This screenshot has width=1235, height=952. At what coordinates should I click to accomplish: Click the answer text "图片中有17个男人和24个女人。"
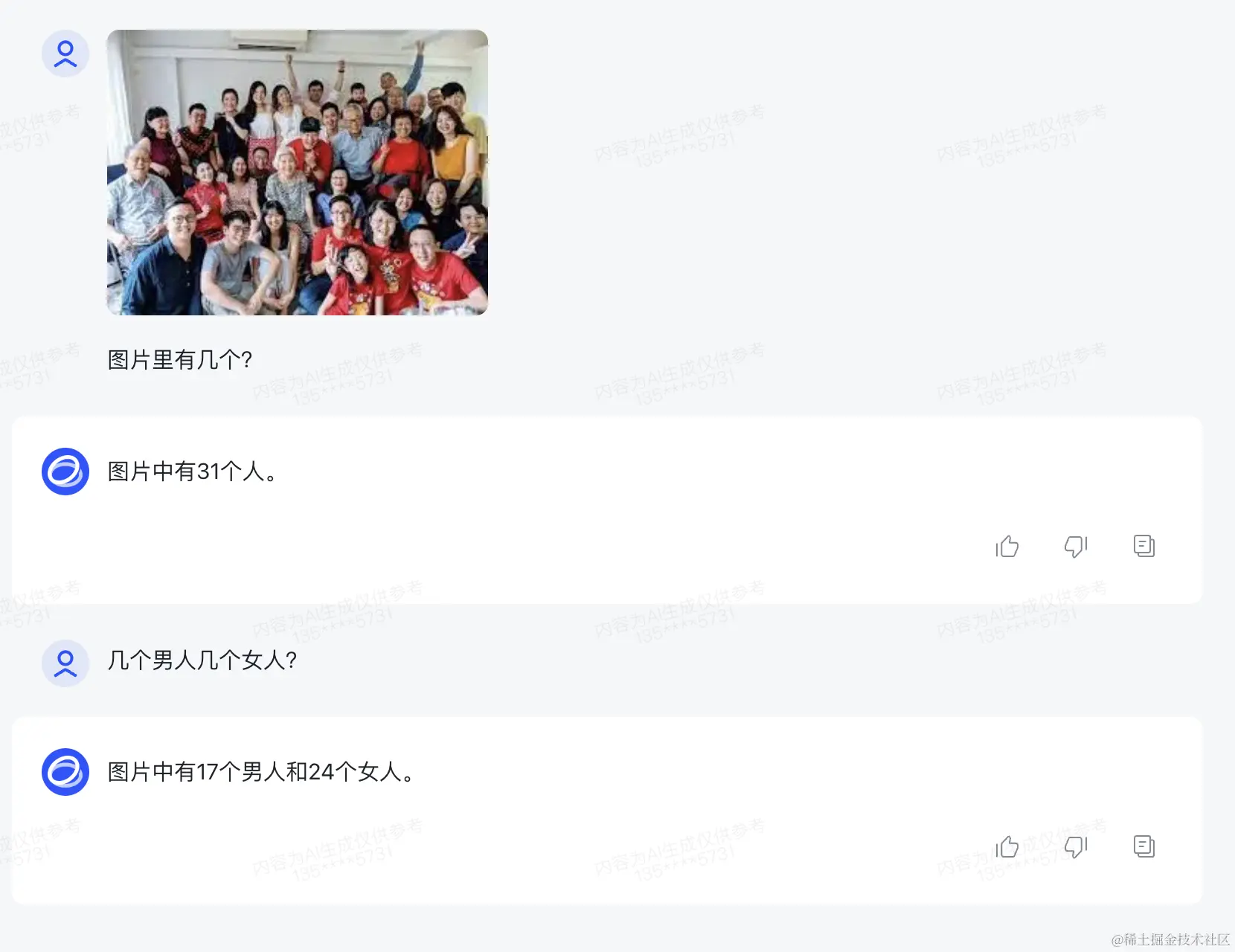click(262, 772)
